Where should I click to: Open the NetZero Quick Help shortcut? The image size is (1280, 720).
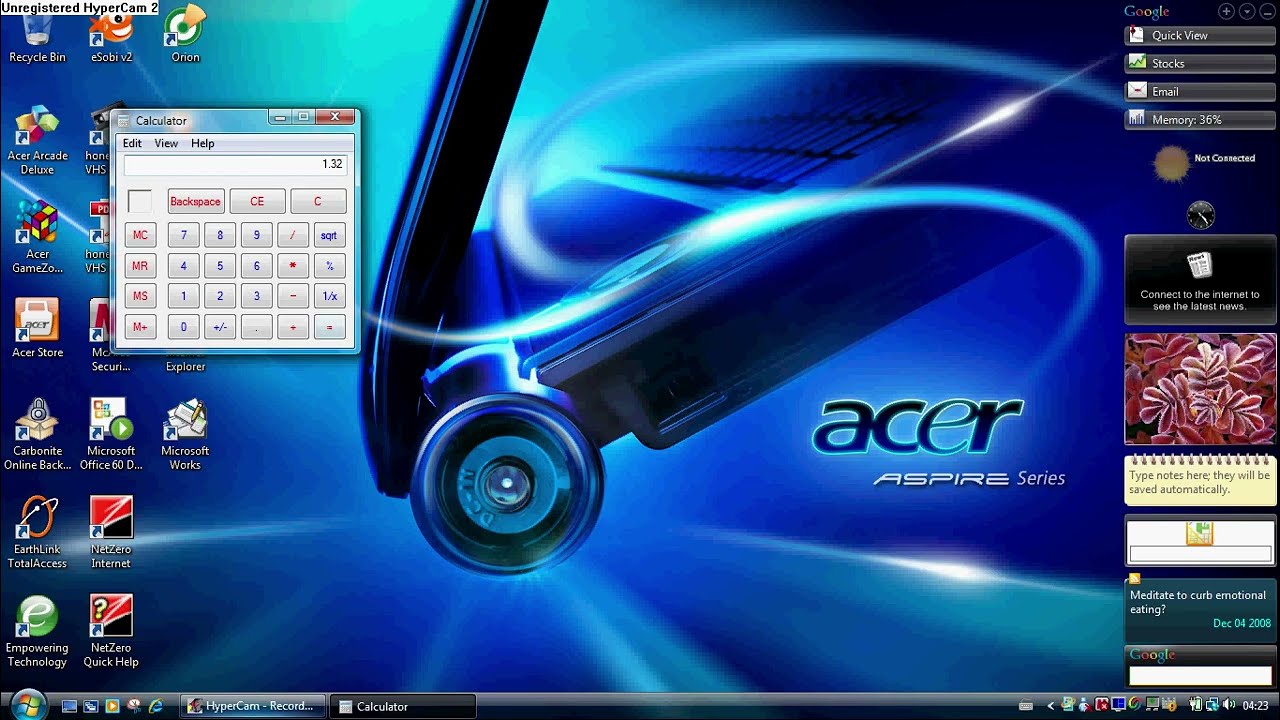coord(111,631)
